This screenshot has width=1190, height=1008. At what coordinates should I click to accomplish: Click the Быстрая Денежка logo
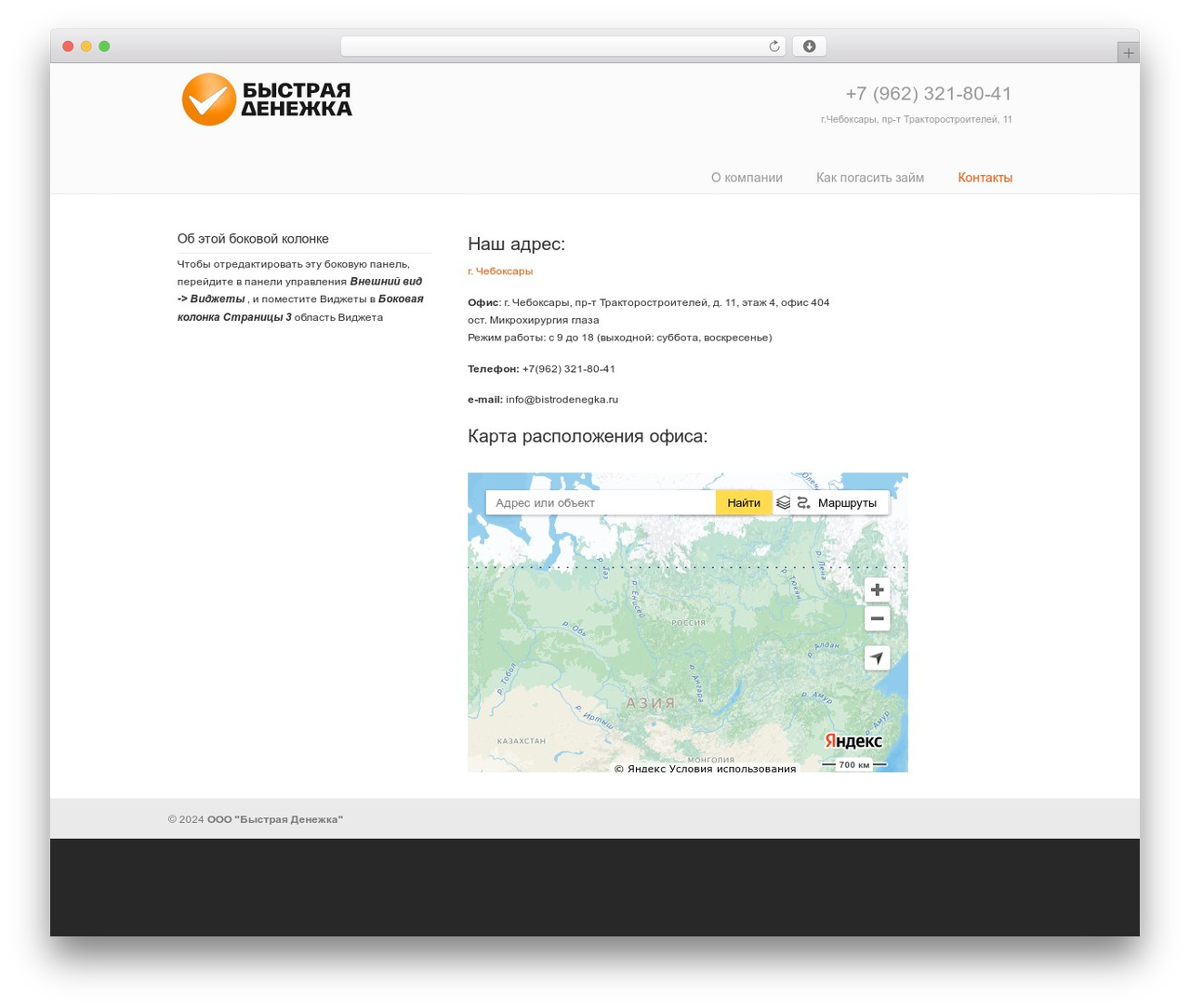267,99
